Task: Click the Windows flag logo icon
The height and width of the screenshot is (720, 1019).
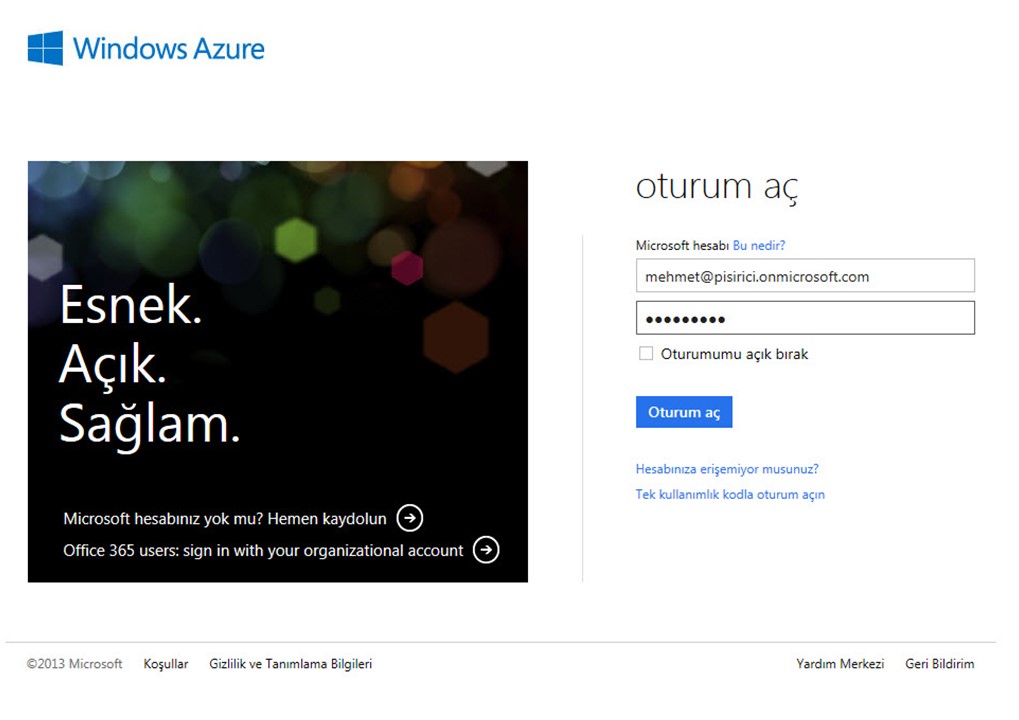Action: coord(45,48)
